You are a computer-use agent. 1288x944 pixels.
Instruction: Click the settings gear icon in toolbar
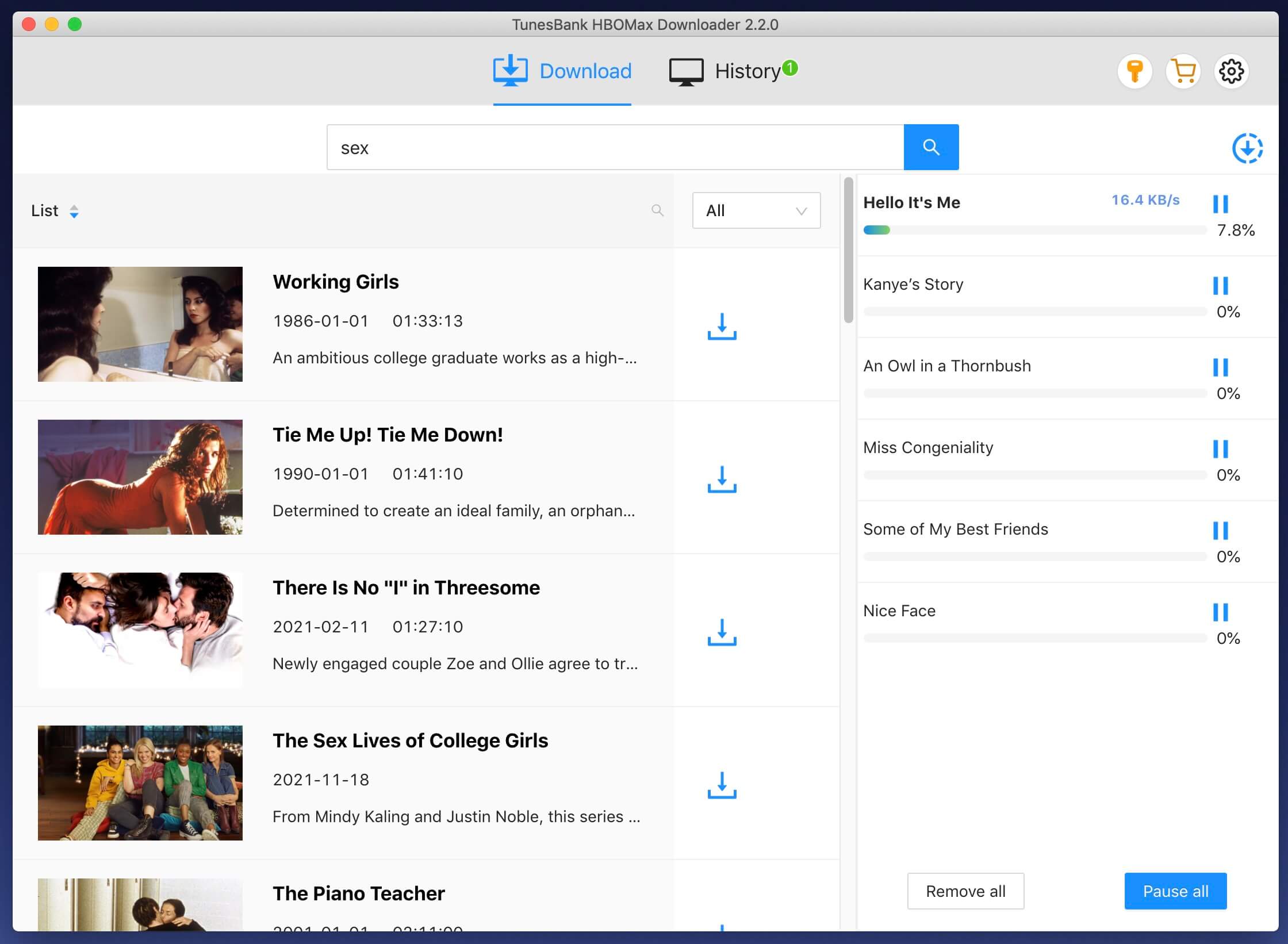[x=1231, y=71]
